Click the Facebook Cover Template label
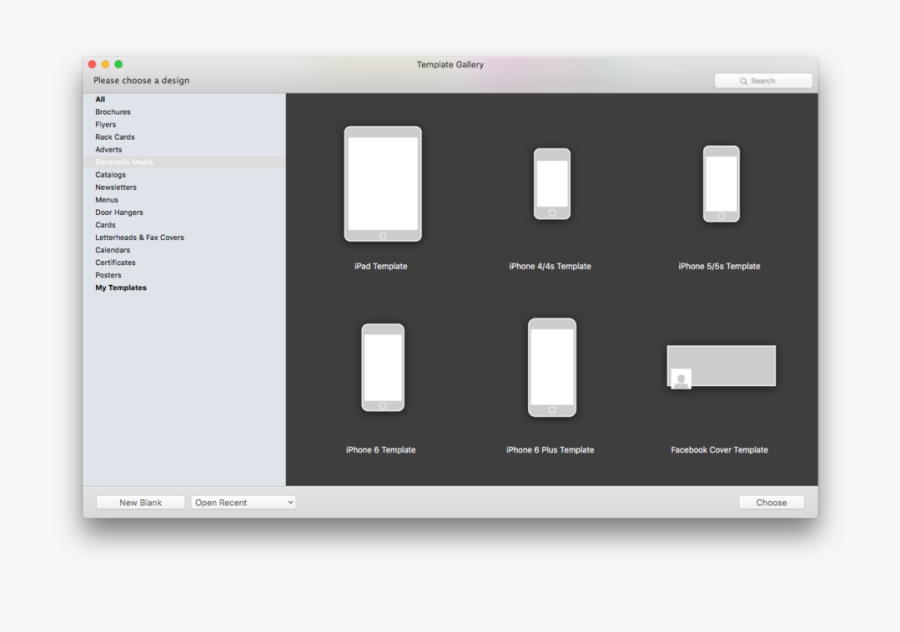 click(719, 450)
